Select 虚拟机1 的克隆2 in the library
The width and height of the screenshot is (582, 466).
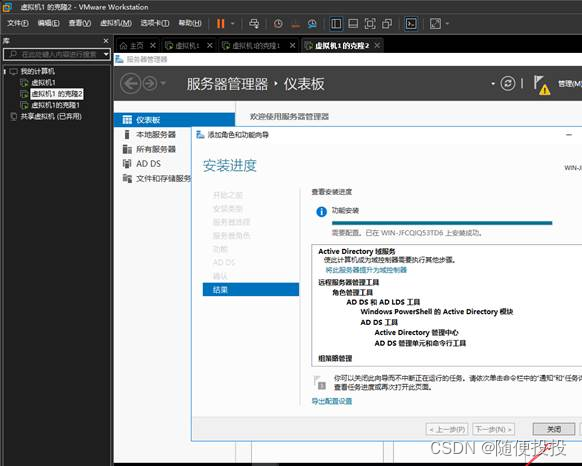[x=56, y=94]
